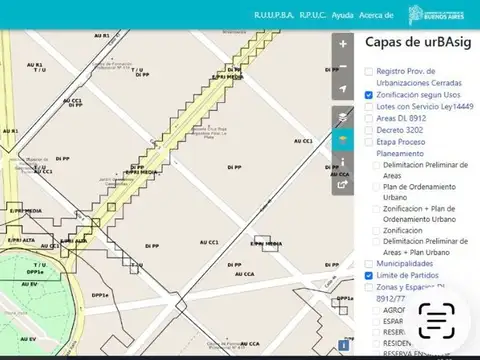Uncheck Zonificación segun Usos checkbox
This screenshot has width=480, height=360.
point(368,95)
